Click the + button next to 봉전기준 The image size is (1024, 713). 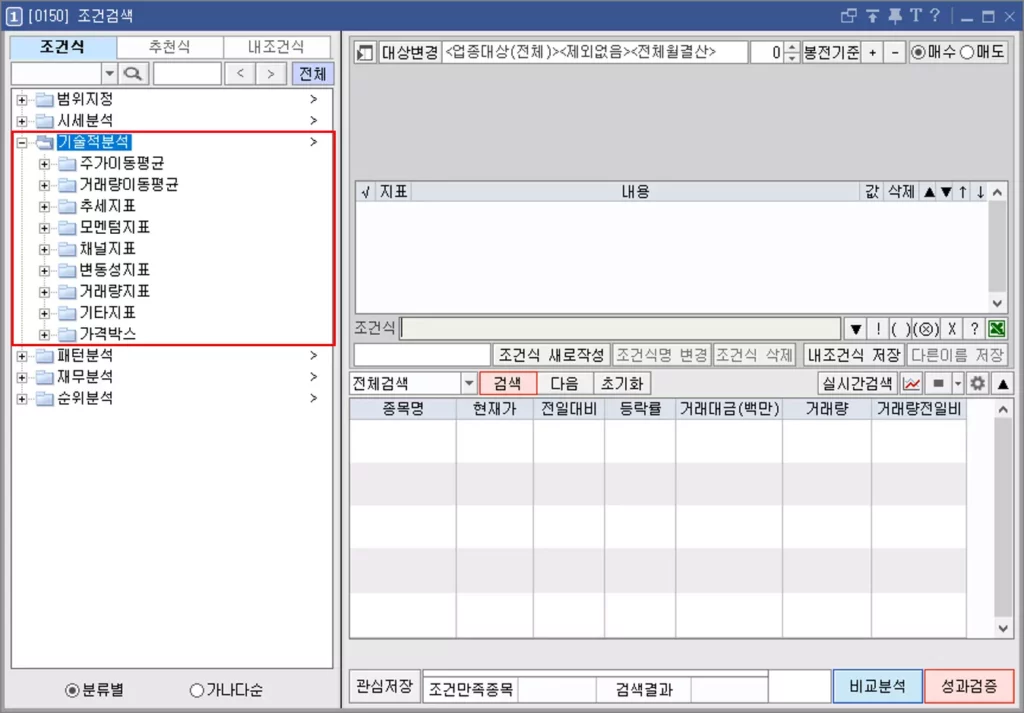[872, 53]
